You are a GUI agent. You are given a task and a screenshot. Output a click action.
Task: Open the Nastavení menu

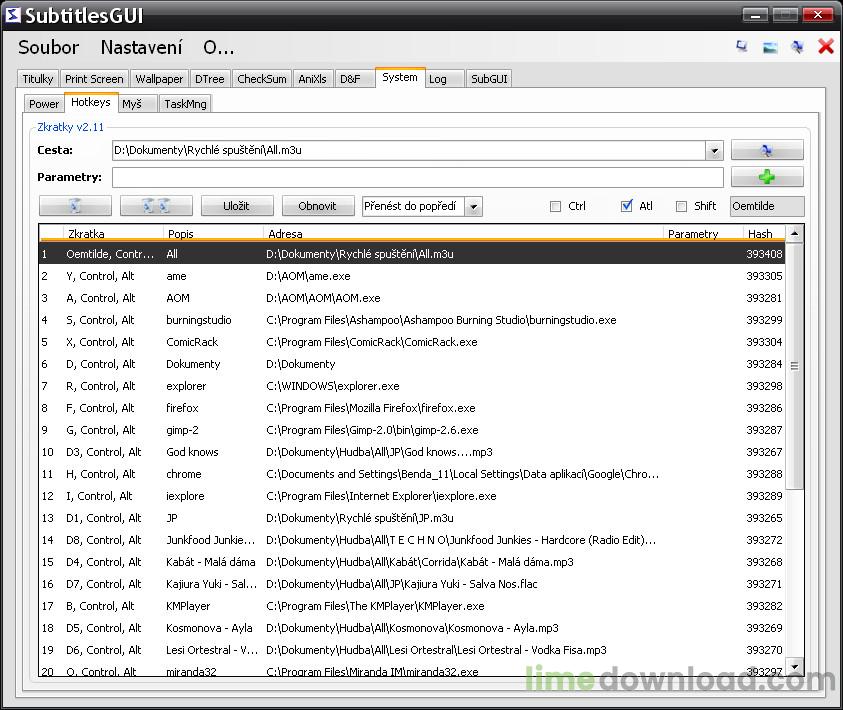141,47
